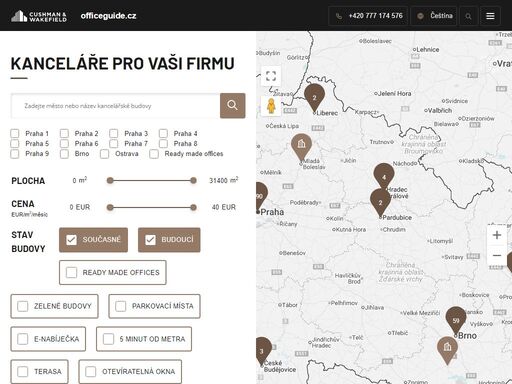This screenshot has width=512, height=384.
Task: Click the phone number +420 777 174 576
Action: (368, 16)
